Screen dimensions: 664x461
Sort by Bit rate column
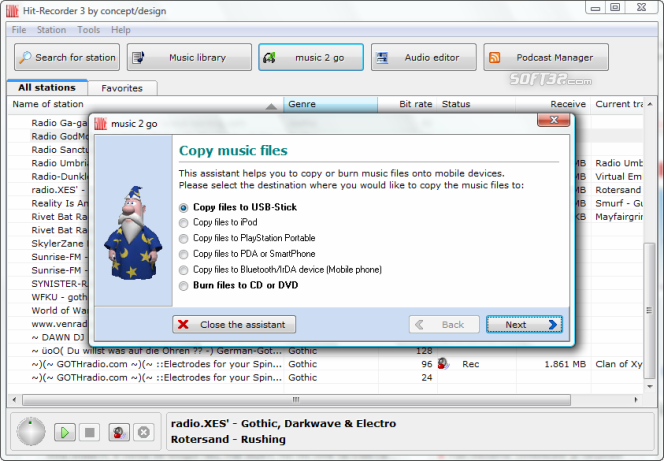[x=407, y=104]
